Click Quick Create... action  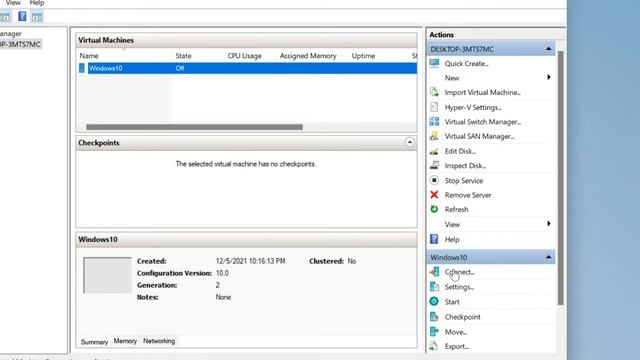(x=466, y=64)
